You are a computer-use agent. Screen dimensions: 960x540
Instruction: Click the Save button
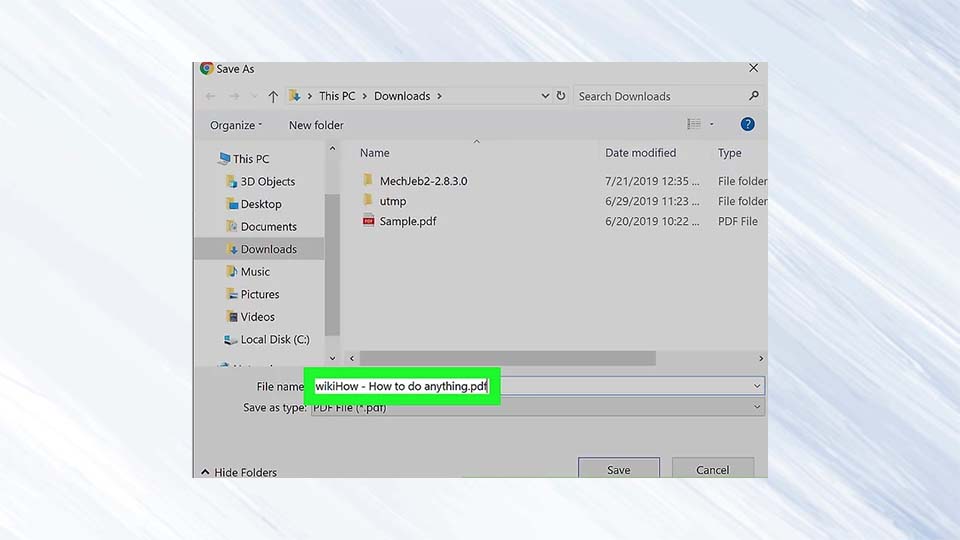(x=618, y=469)
